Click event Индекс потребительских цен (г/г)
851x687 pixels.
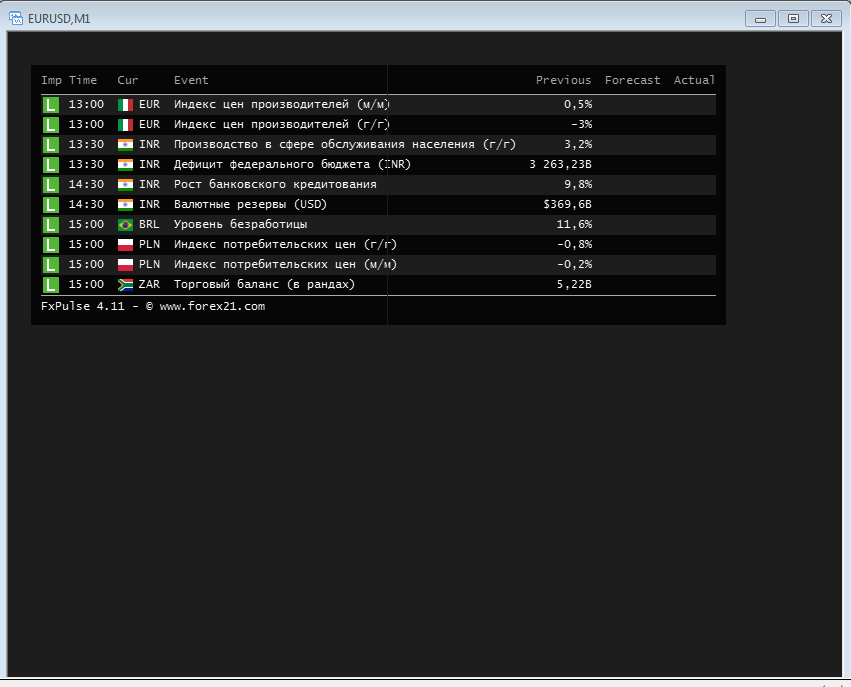(x=285, y=244)
